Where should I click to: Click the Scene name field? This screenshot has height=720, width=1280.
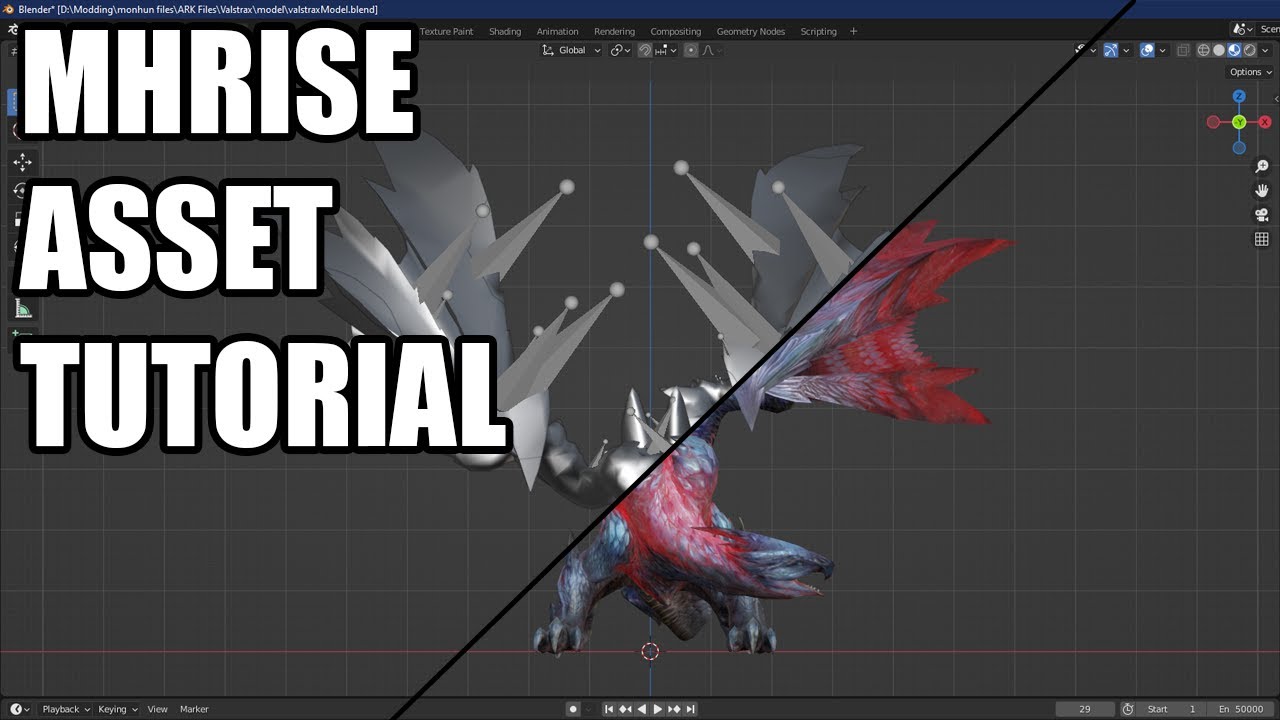click(1269, 30)
